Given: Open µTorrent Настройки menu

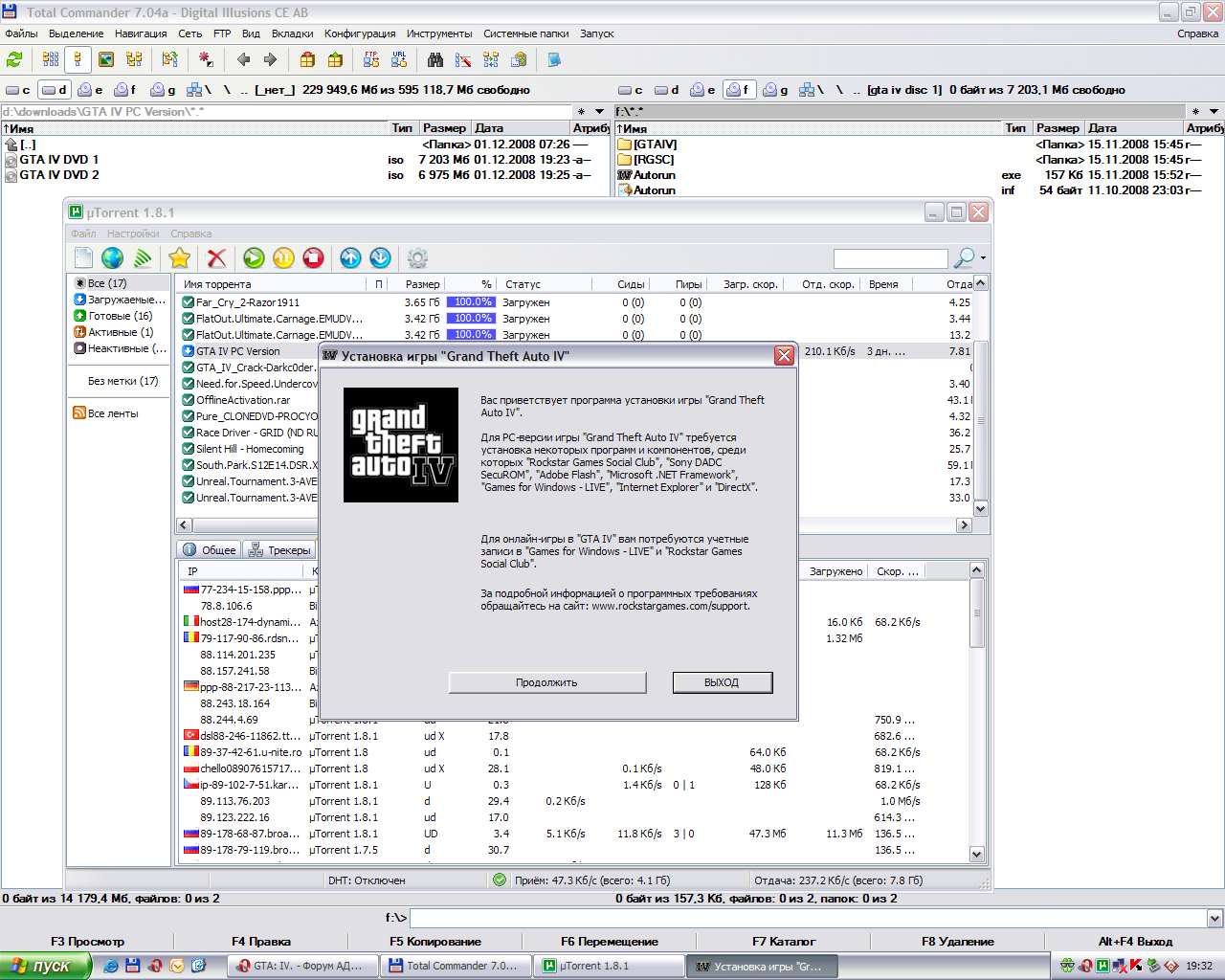Looking at the screenshot, I should pyautogui.click(x=133, y=234).
